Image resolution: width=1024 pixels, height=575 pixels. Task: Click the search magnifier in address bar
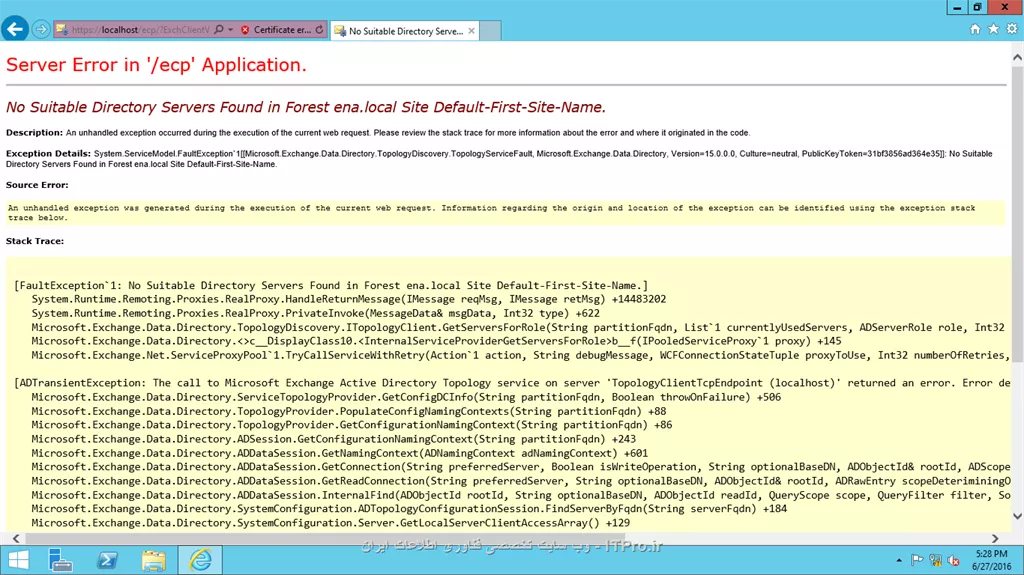coord(219,29)
